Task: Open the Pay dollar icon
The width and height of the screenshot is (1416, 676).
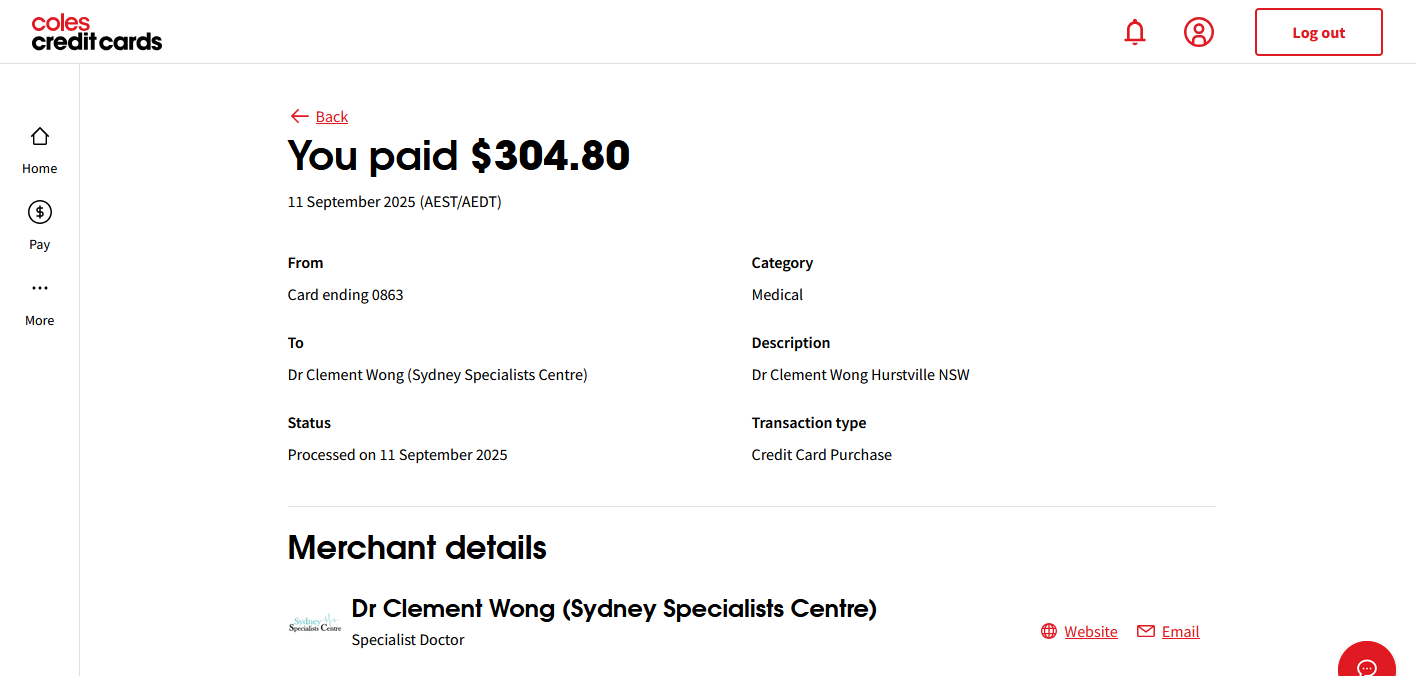Action: pyautogui.click(x=40, y=213)
